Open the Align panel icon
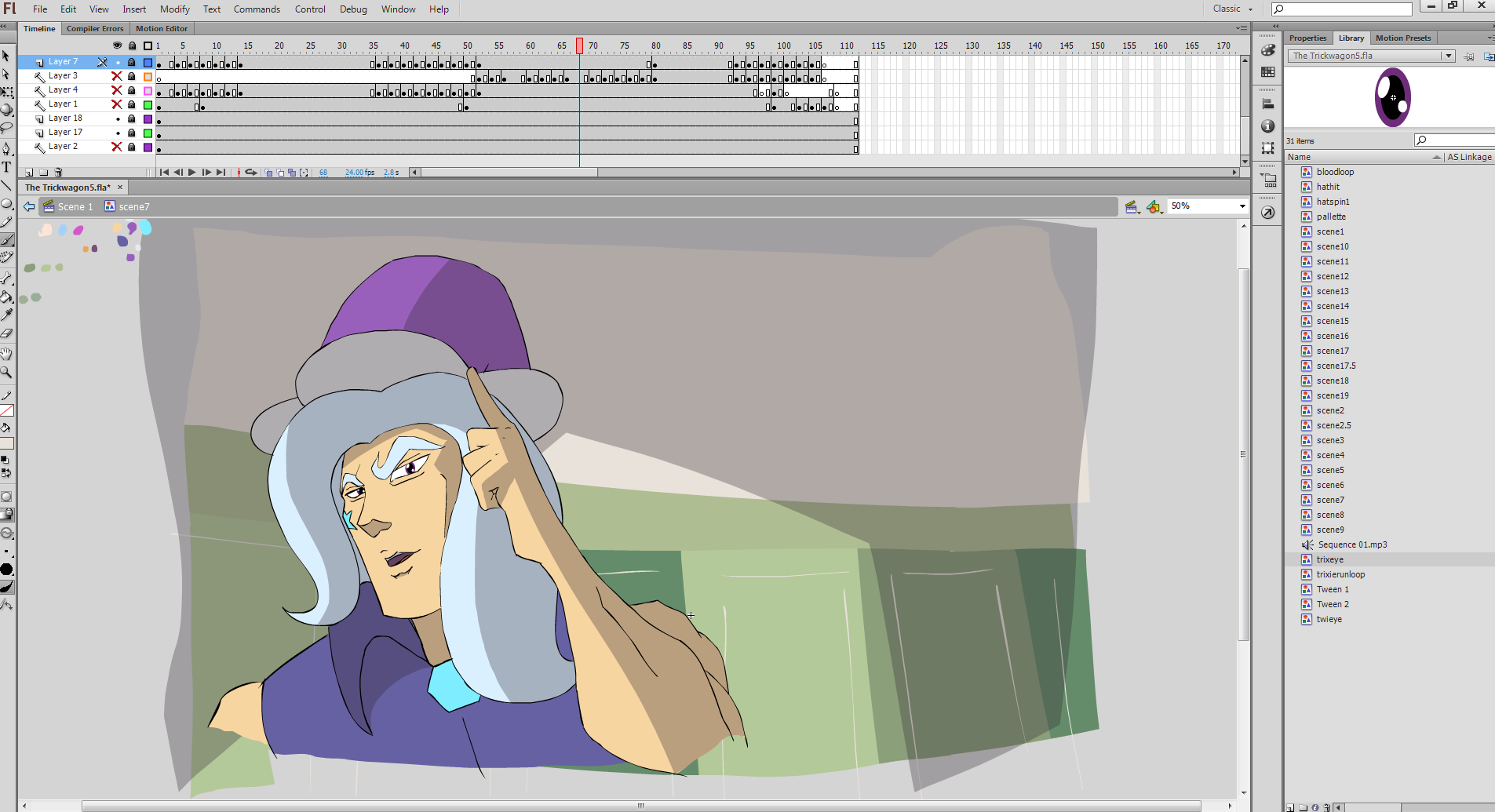Viewport: 1495px width, 812px height. (1267, 104)
